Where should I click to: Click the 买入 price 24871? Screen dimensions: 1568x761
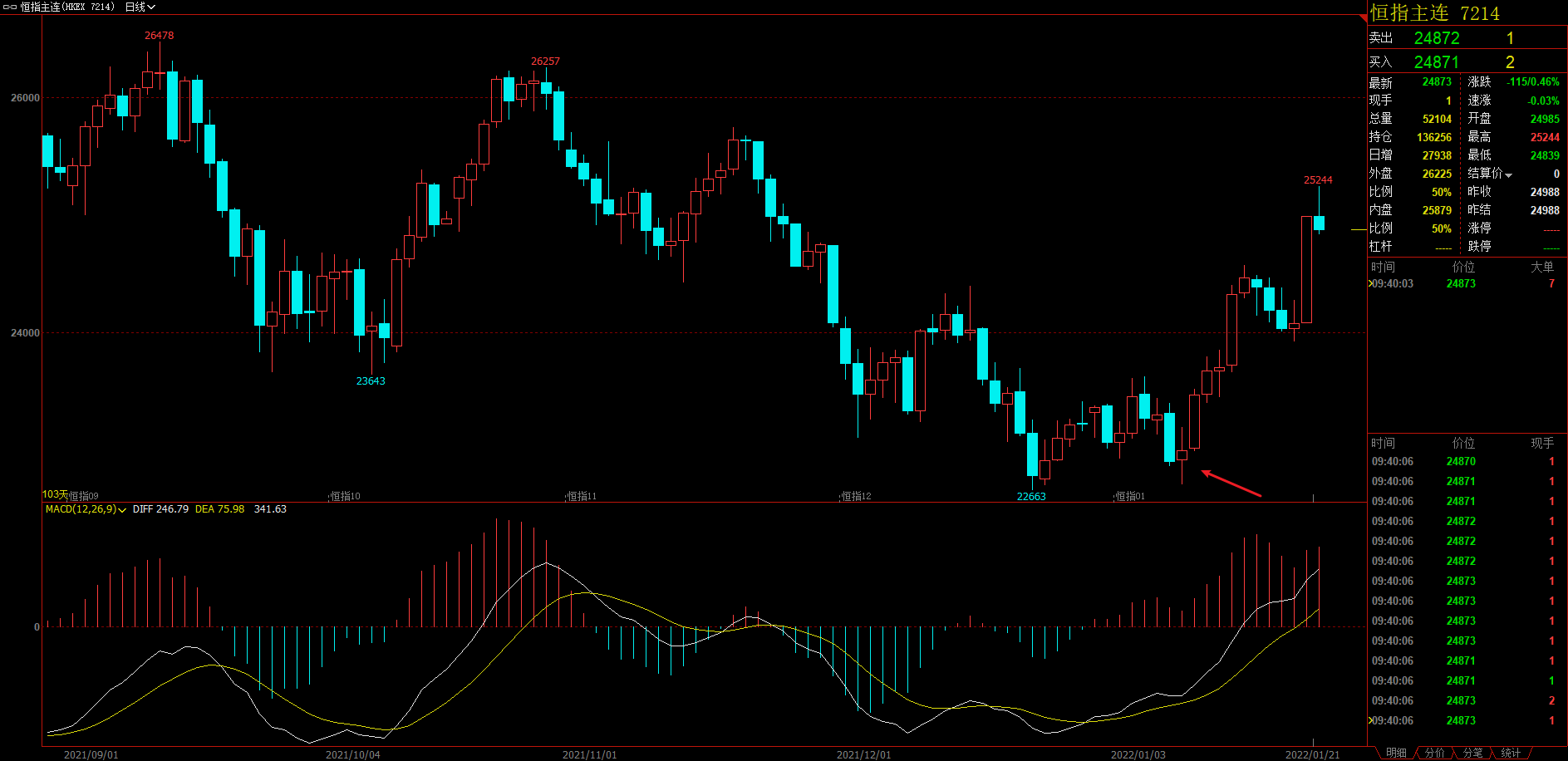coord(1437,62)
